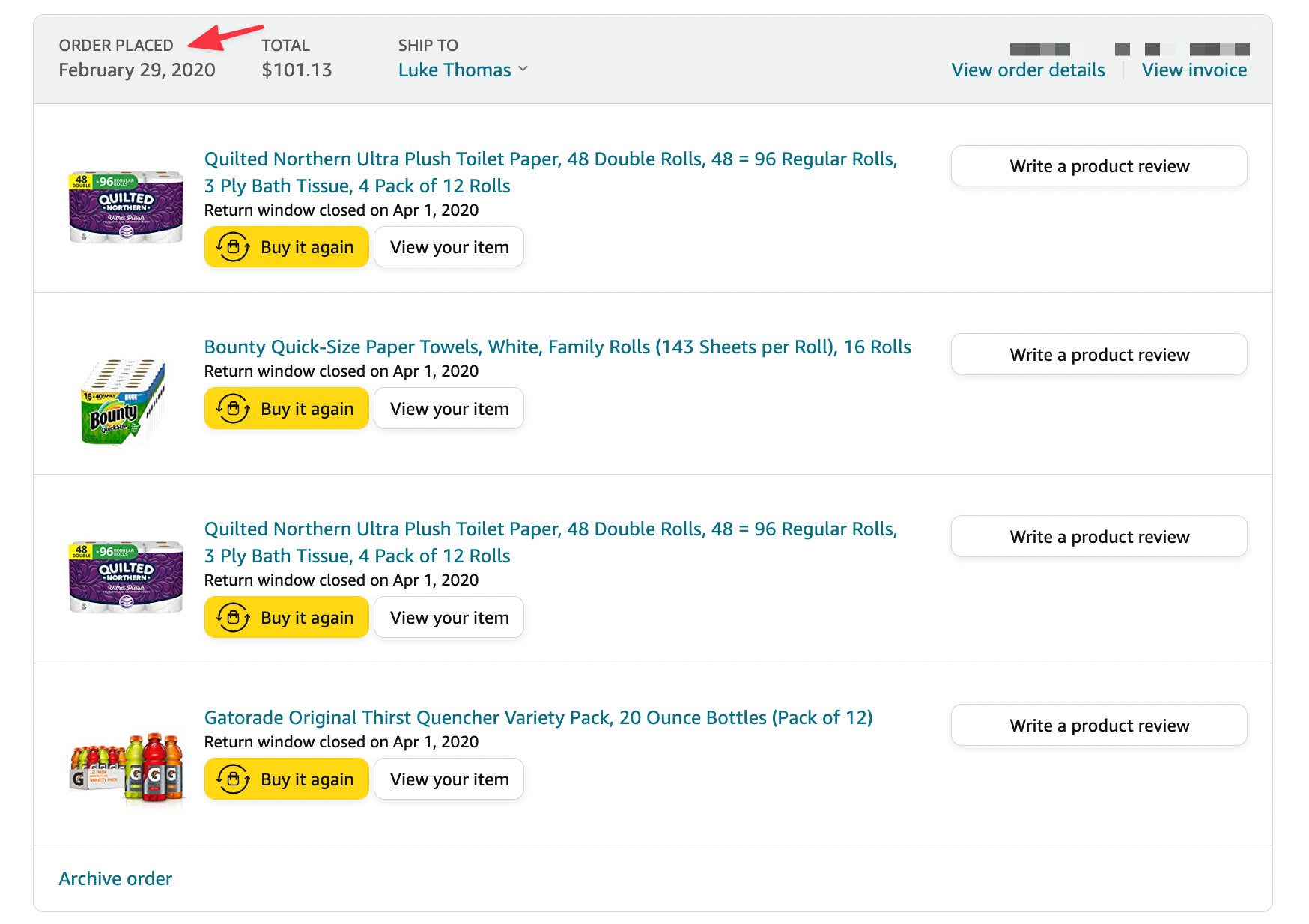Write a product review for Bounty towels
The height and width of the screenshot is (924, 1309).
point(1099,355)
